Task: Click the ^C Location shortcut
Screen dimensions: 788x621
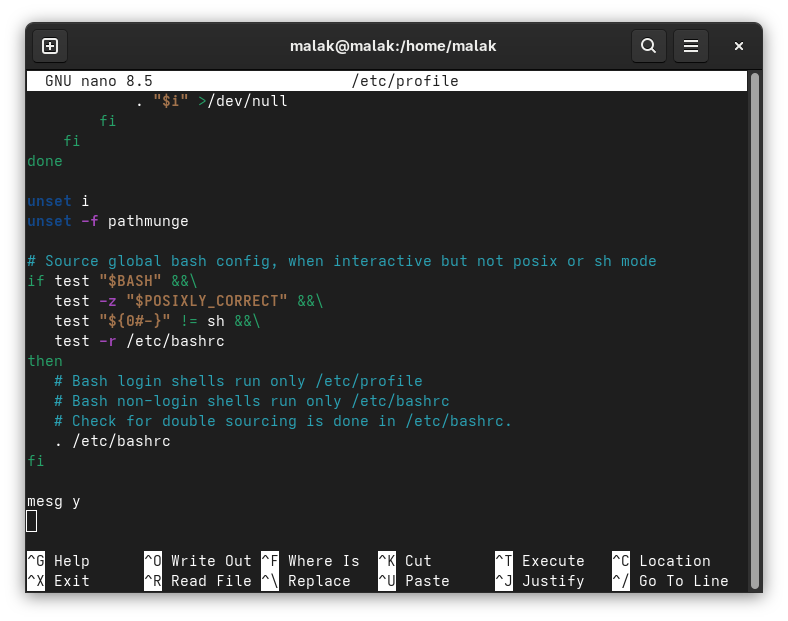Action: coord(661,561)
